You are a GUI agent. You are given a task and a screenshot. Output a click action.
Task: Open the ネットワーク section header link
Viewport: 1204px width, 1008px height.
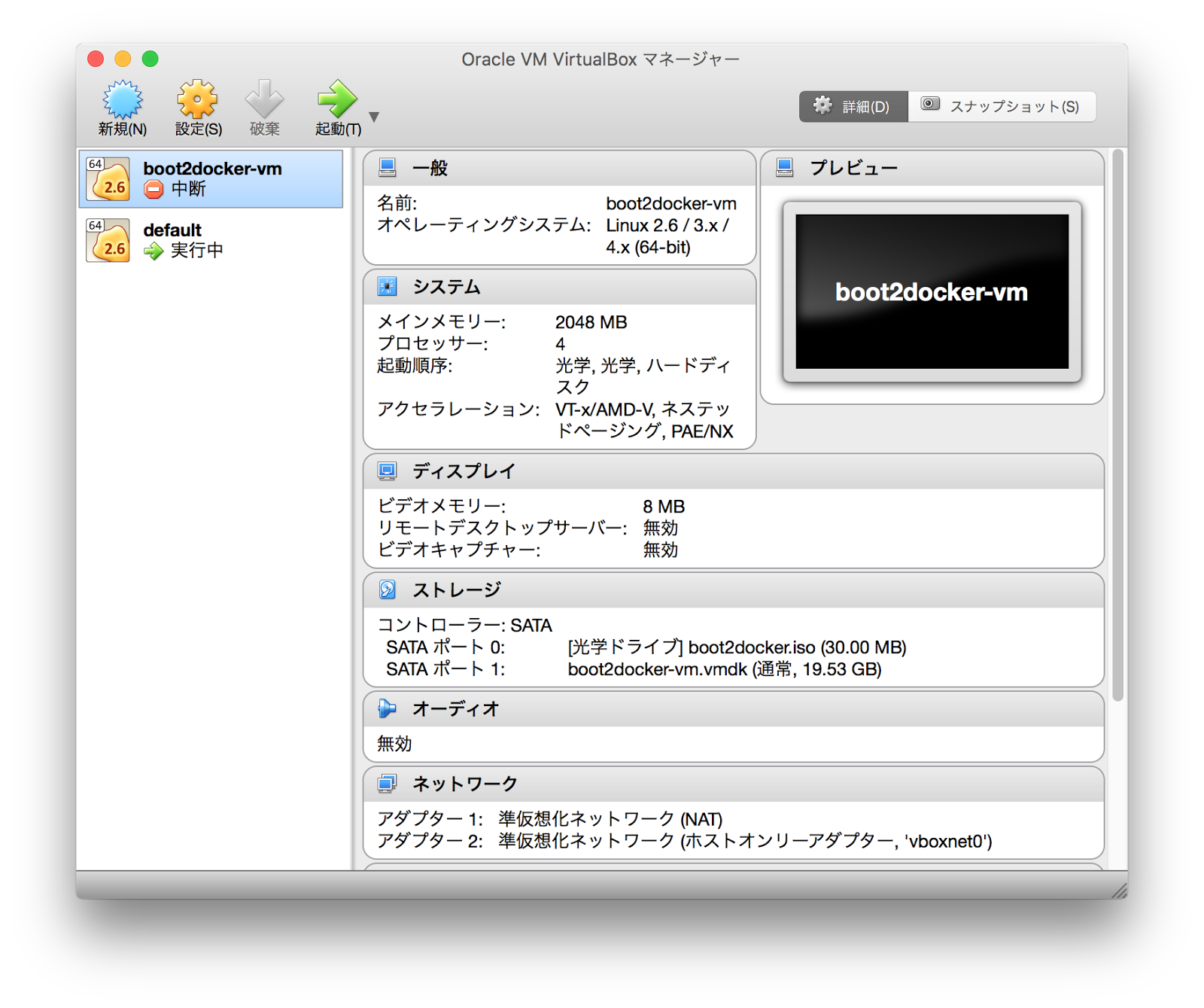point(465,784)
